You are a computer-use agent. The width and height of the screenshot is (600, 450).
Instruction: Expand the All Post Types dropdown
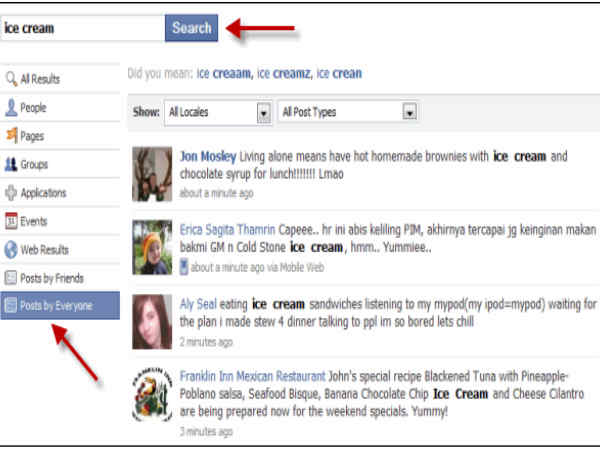click(347, 113)
